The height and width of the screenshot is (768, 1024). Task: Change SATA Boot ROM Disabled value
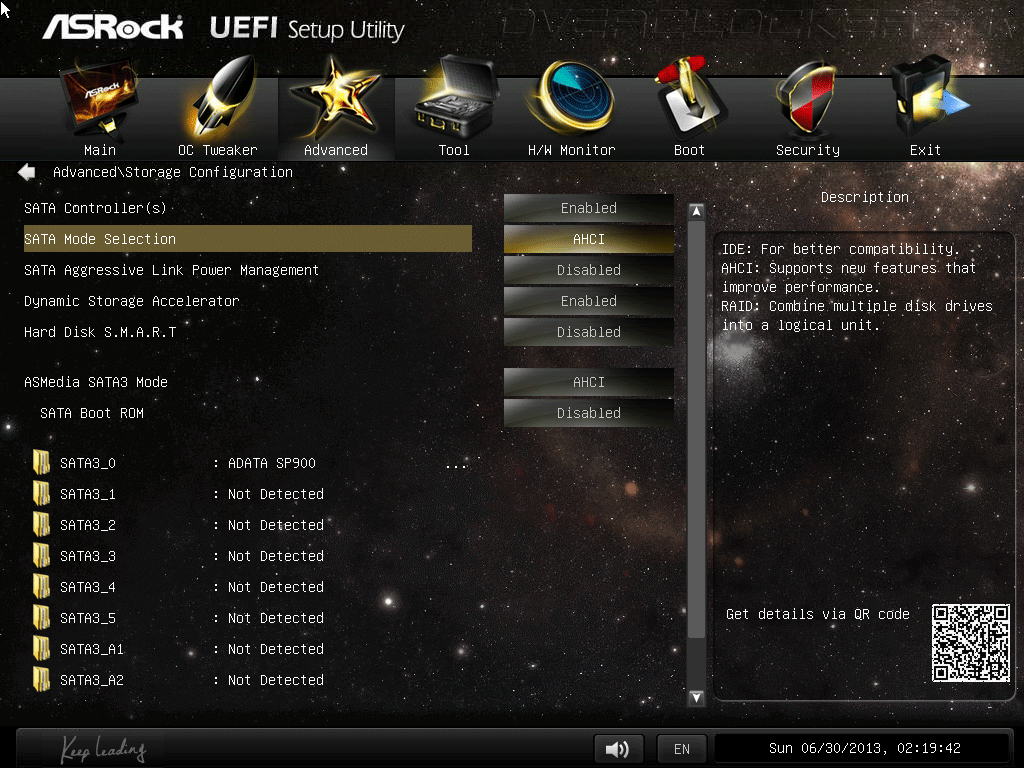click(588, 413)
